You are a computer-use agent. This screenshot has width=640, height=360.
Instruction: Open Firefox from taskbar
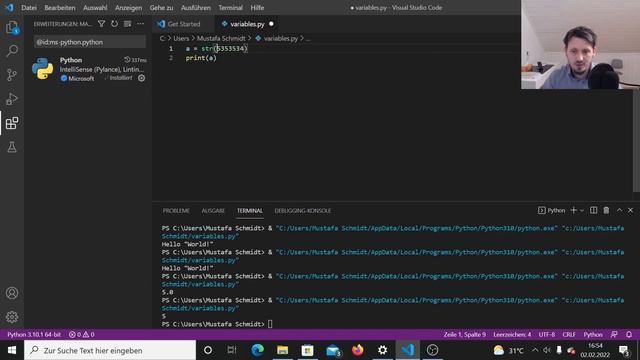(358, 350)
